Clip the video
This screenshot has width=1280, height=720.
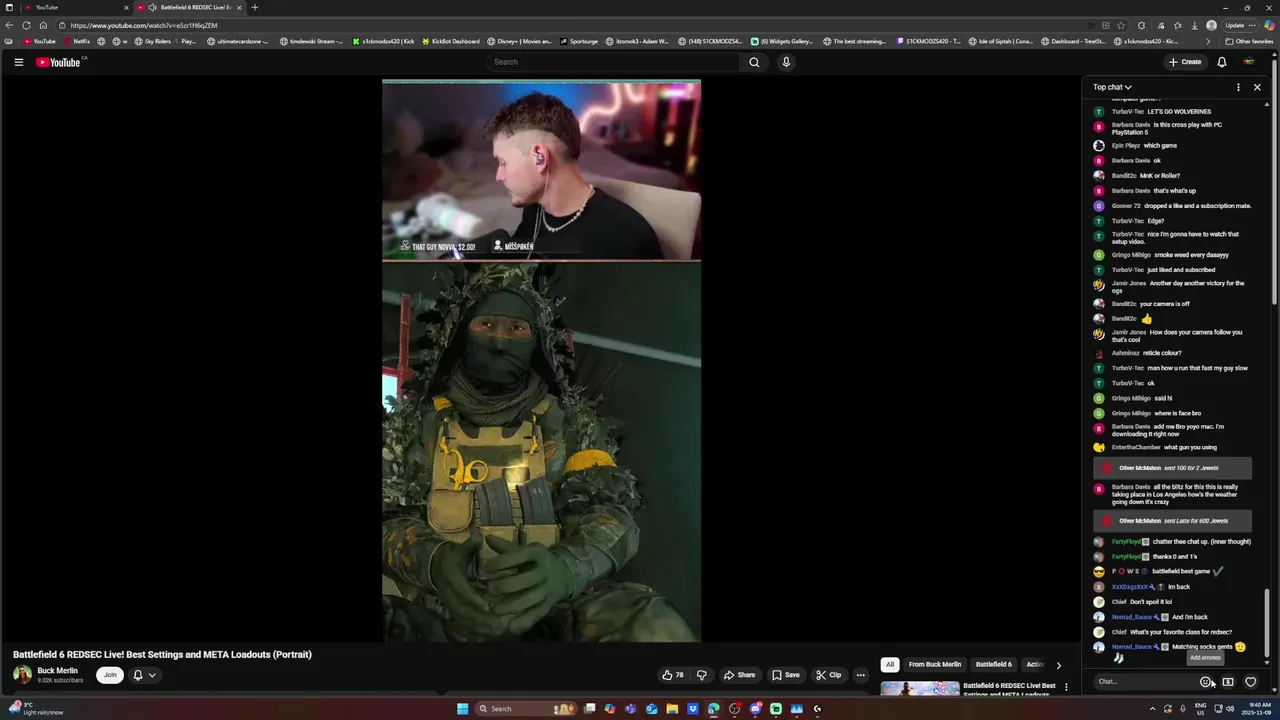tap(828, 675)
